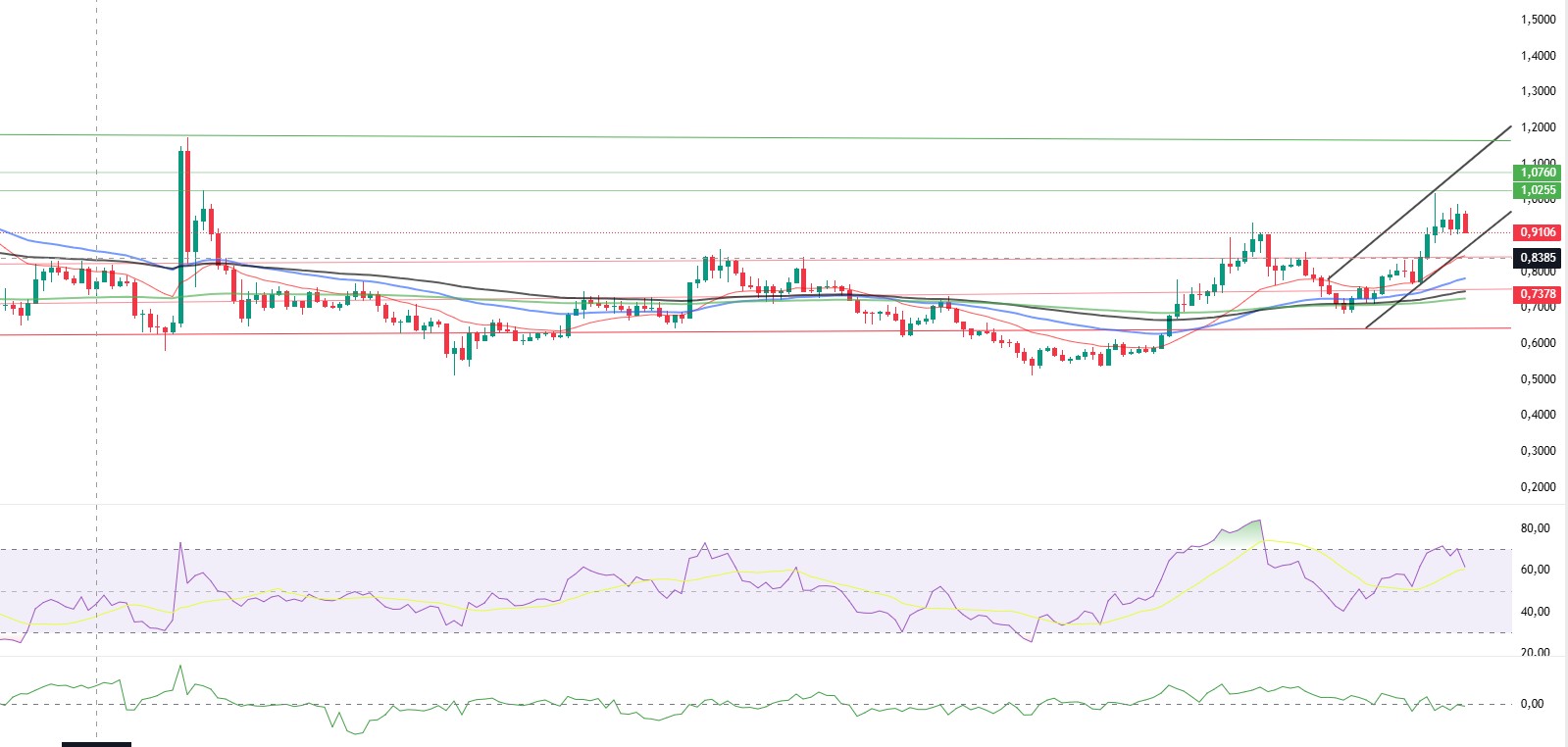The width and height of the screenshot is (1568, 747).
Task: Select the bottom red horizontal support line
Action: coord(755,331)
